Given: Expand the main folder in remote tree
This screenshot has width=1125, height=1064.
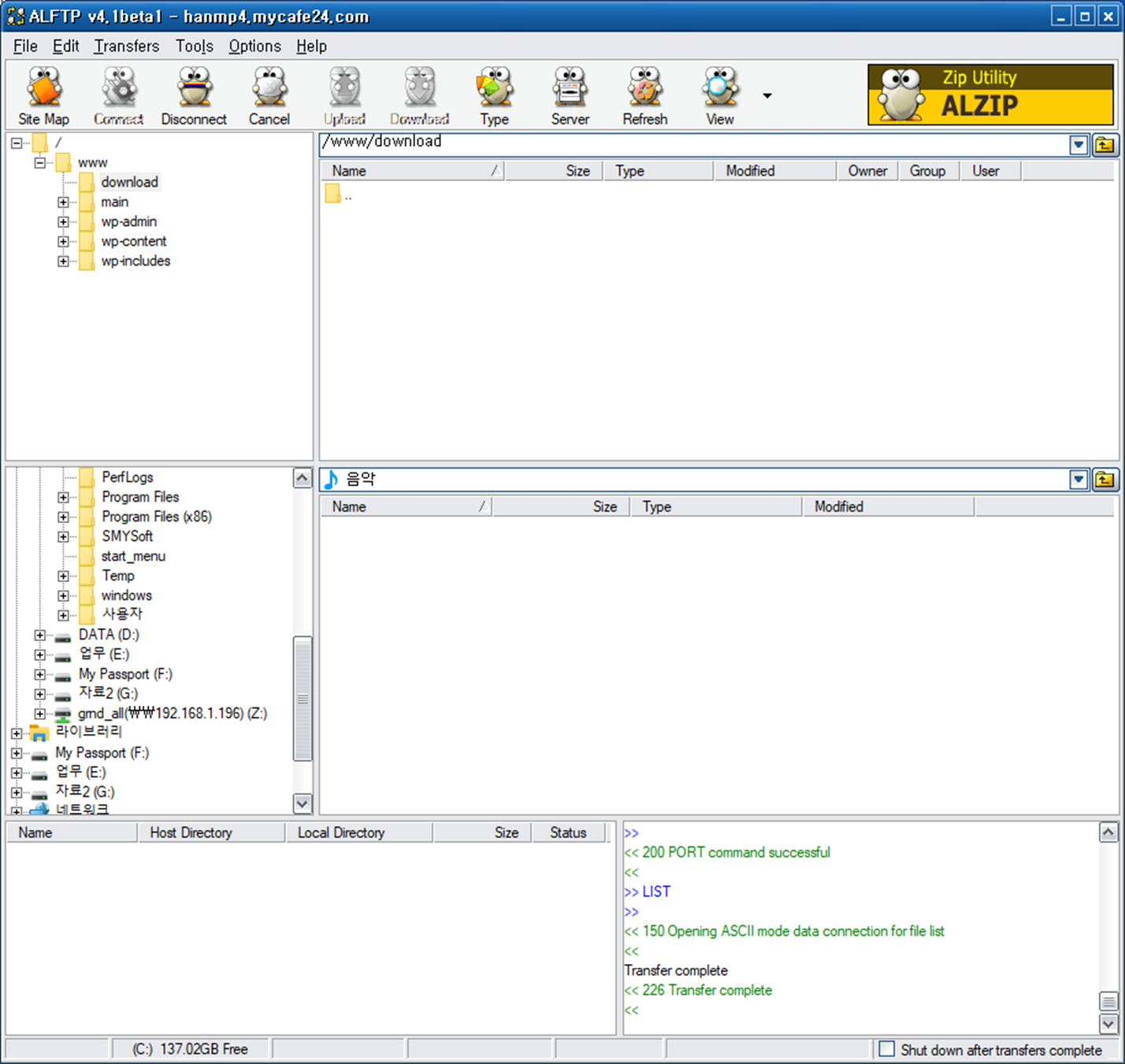Looking at the screenshot, I should pyautogui.click(x=63, y=202).
